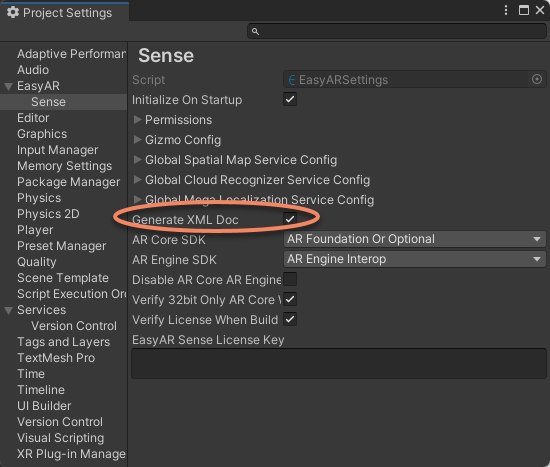Open Tags and Layers settings
The height and width of the screenshot is (467, 550).
pos(63,342)
